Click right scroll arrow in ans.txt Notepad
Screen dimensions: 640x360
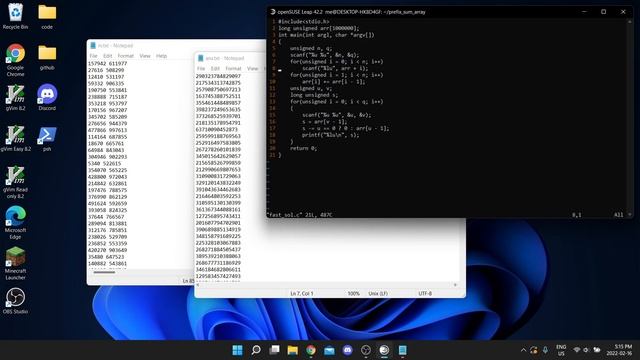click(x=456, y=285)
